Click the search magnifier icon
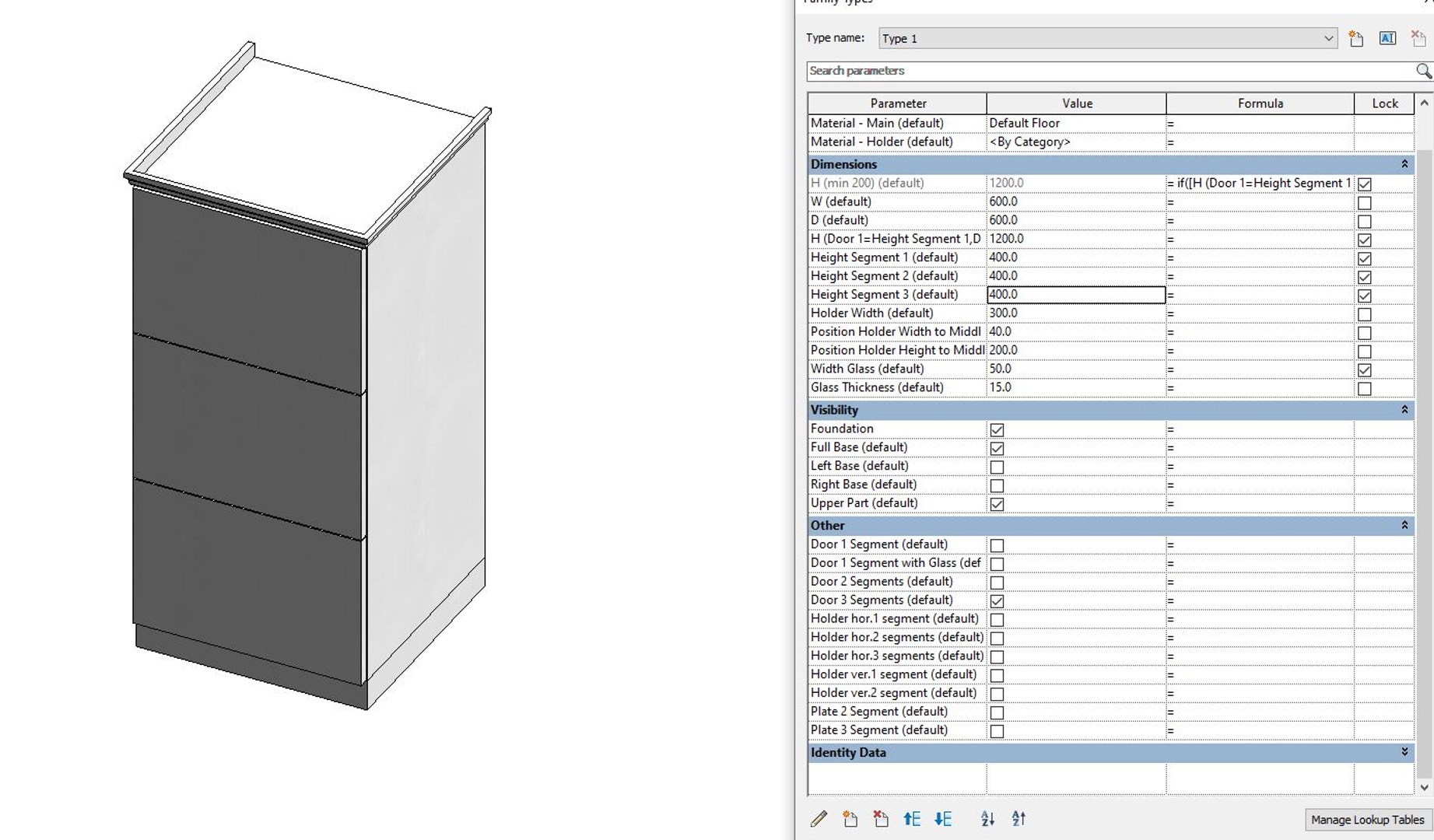 point(1423,71)
